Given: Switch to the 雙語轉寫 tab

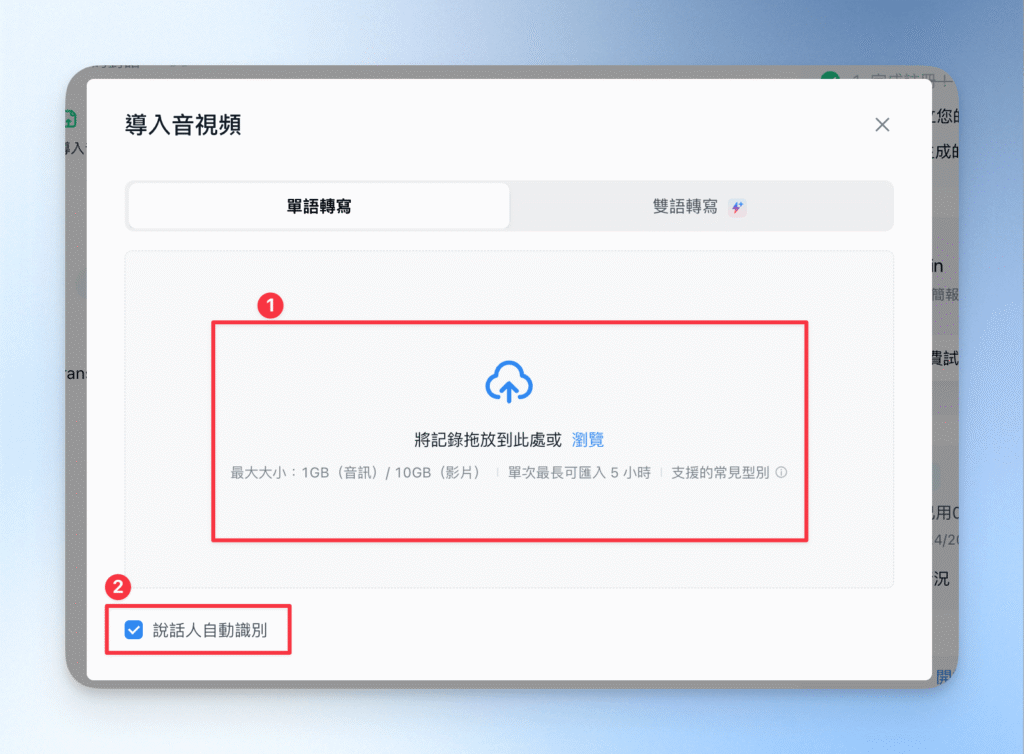Looking at the screenshot, I should click(x=700, y=206).
